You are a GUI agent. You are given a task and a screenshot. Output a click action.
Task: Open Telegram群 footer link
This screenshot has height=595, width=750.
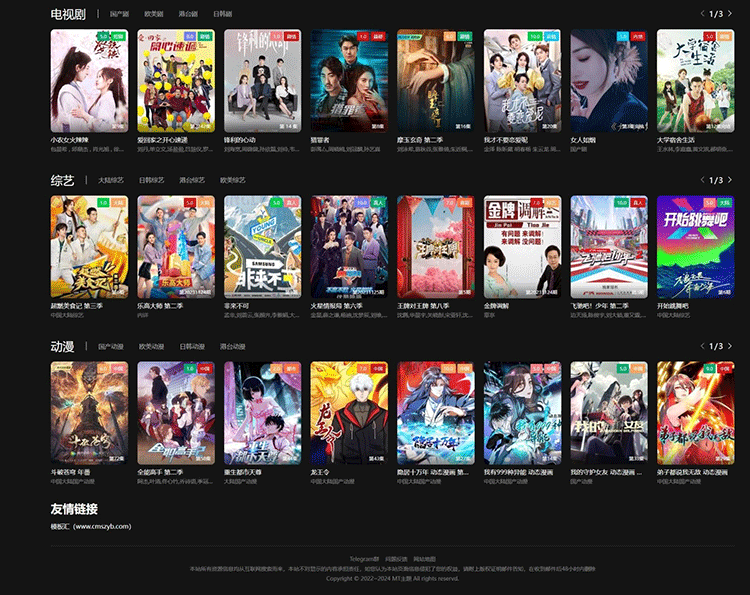click(364, 559)
